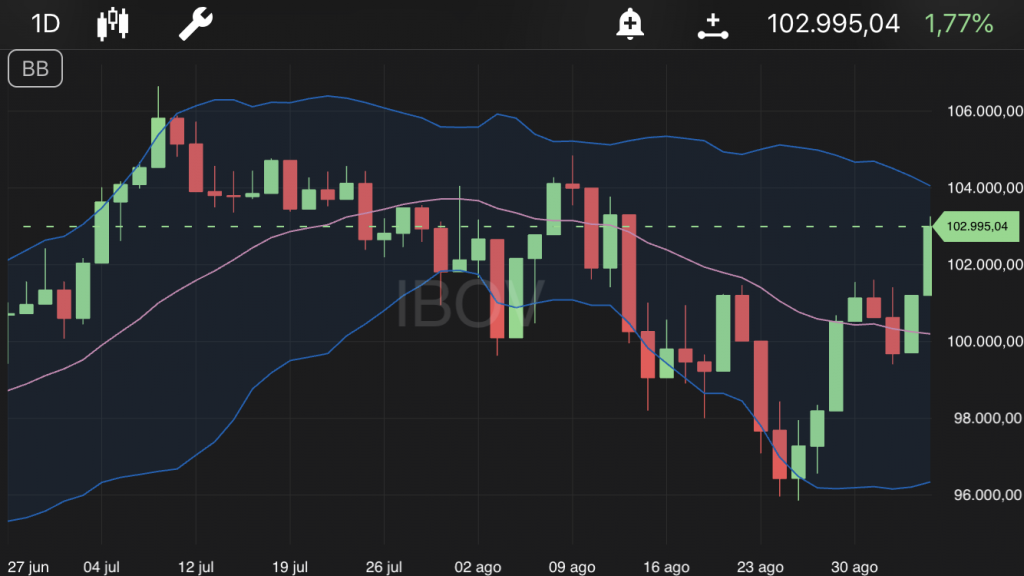Click the 96.000,00 price axis label
The width and height of the screenshot is (1024, 576).
point(988,495)
